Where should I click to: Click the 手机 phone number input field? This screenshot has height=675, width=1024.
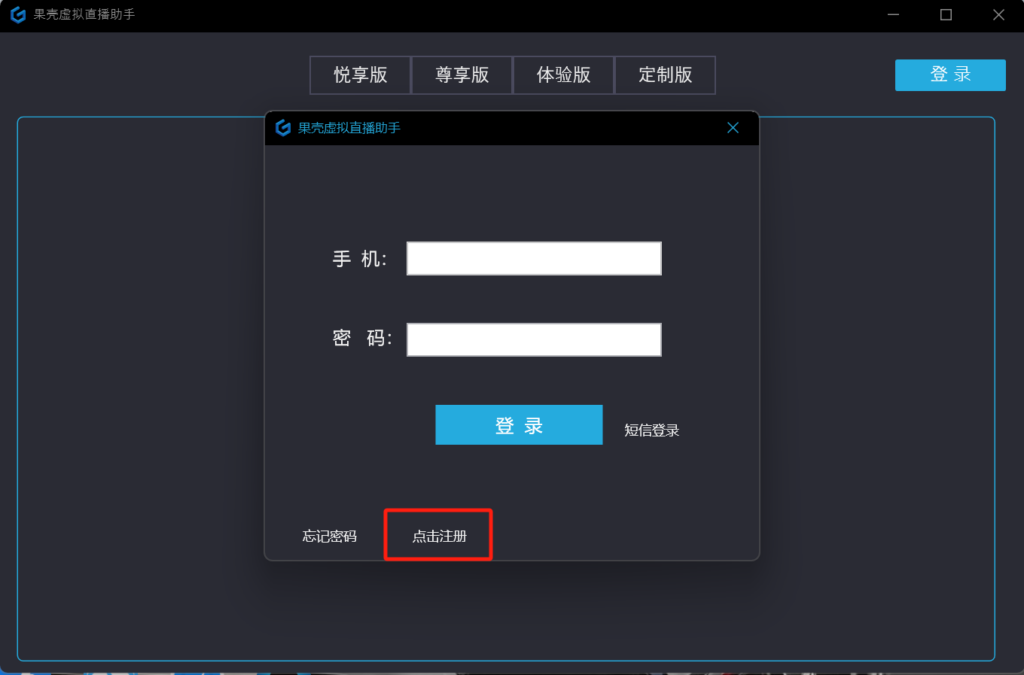coord(534,258)
